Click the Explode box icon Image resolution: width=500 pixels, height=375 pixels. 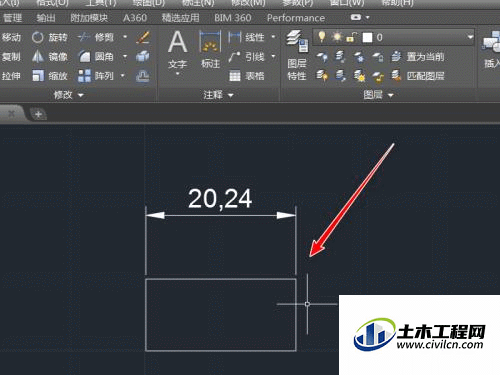[143, 57]
